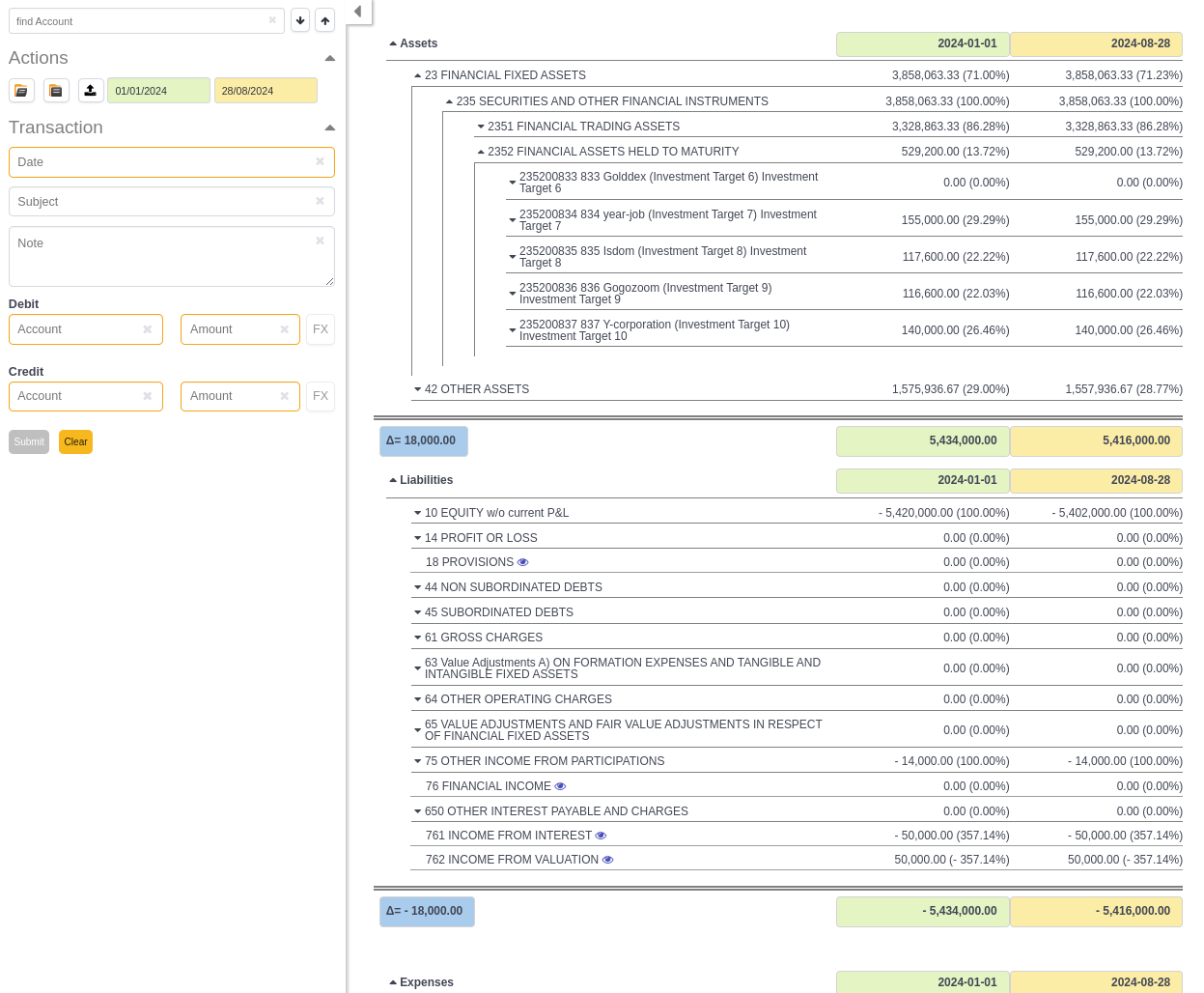Collapse the Assets section header
Image resolution: width=1204 pixels, height=993 pixels.
[393, 43]
